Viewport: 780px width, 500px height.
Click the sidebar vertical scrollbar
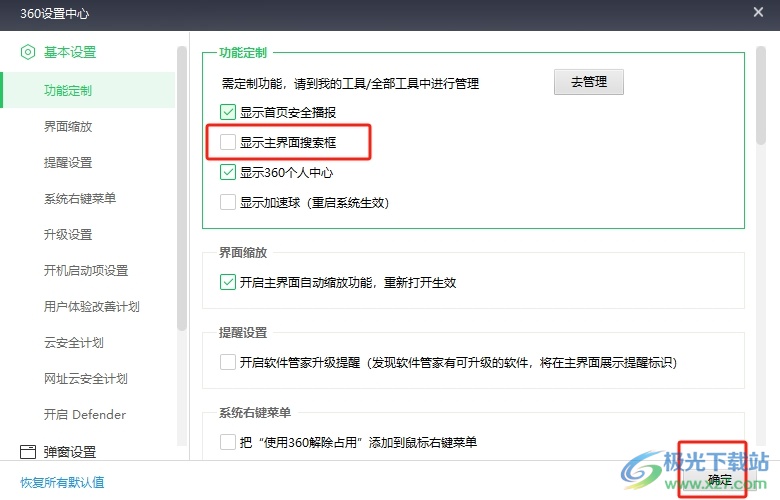182,189
